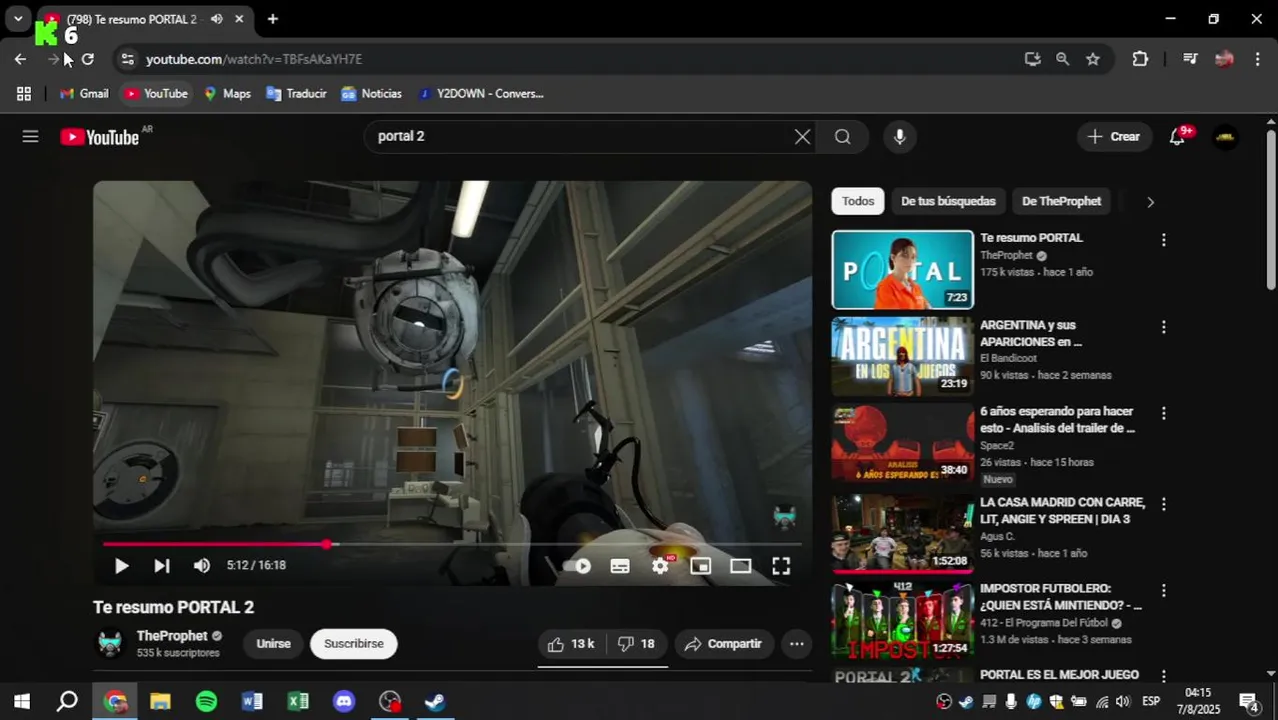Open options for 'Te resumo PORTAL'
This screenshot has height=720, width=1278.
tap(1163, 240)
